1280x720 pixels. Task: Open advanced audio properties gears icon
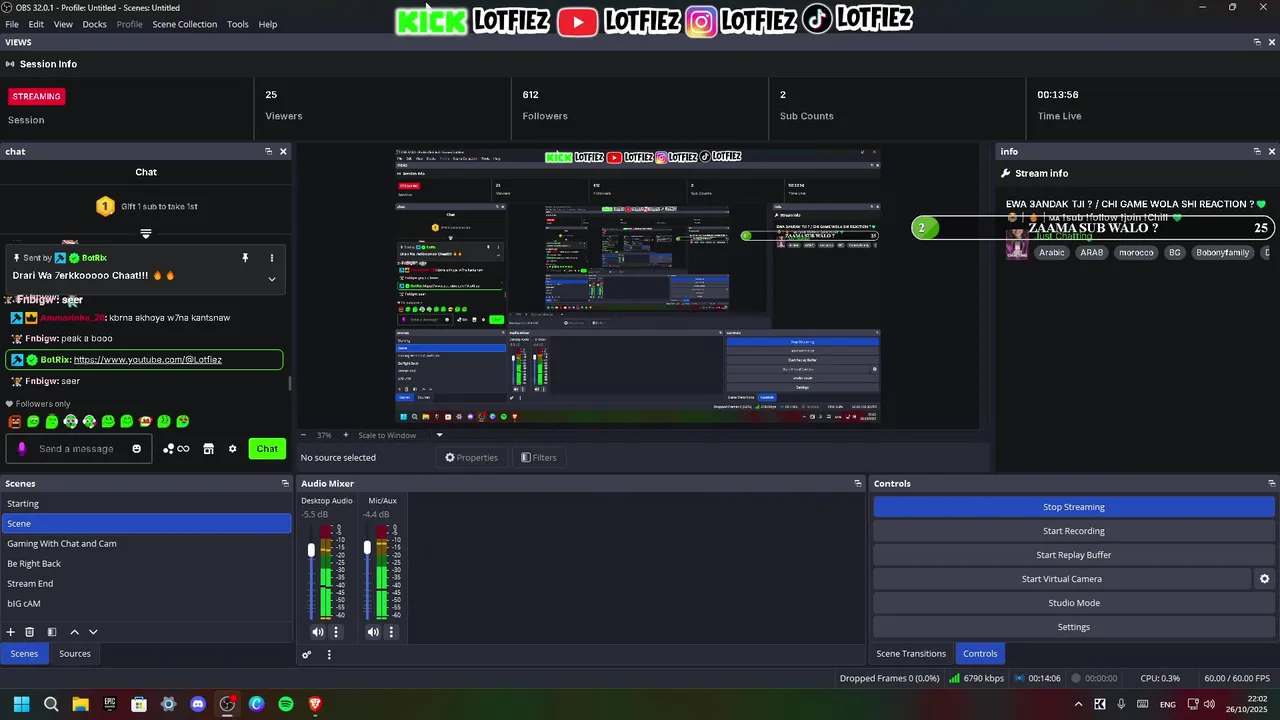307,655
